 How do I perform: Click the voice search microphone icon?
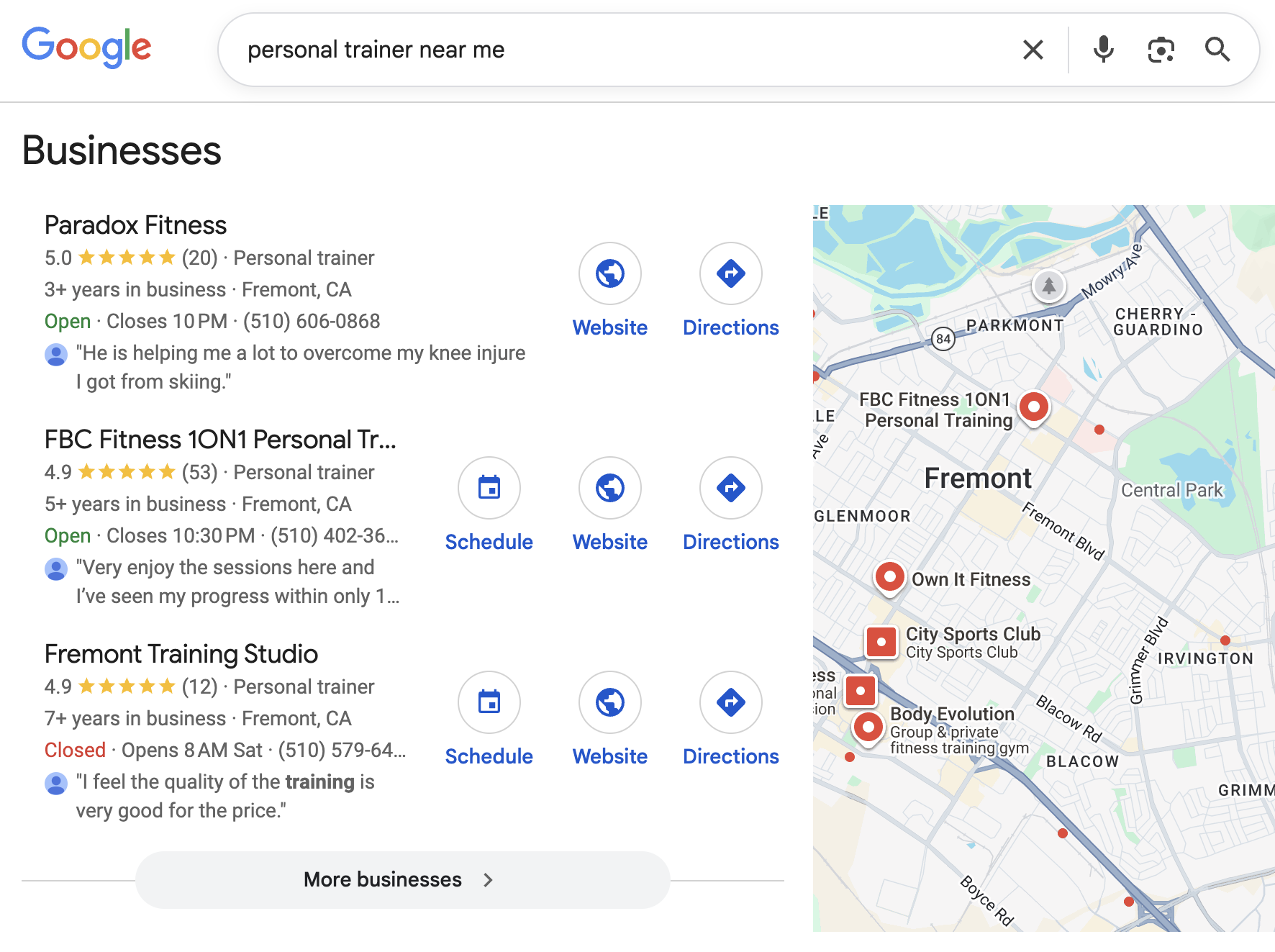click(x=1102, y=49)
